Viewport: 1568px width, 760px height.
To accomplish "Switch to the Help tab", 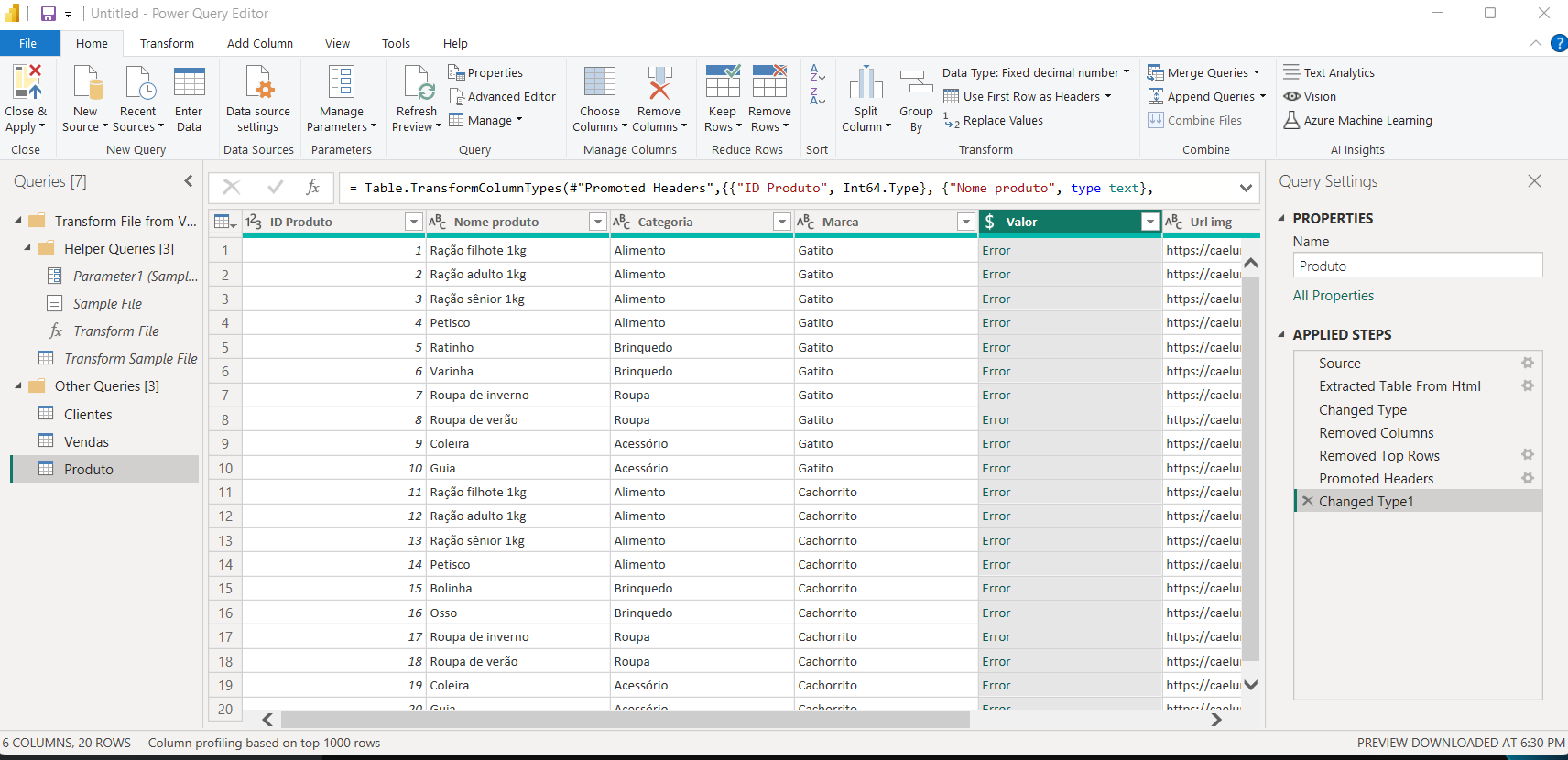I will pyautogui.click(x=455, y=43).
